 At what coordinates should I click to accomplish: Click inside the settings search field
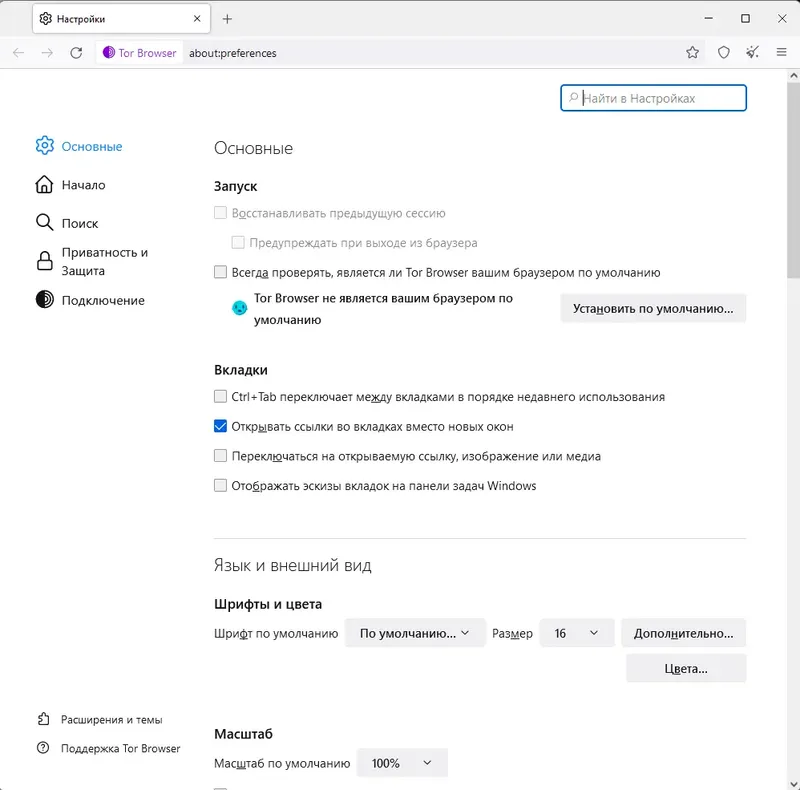[653, 98]
